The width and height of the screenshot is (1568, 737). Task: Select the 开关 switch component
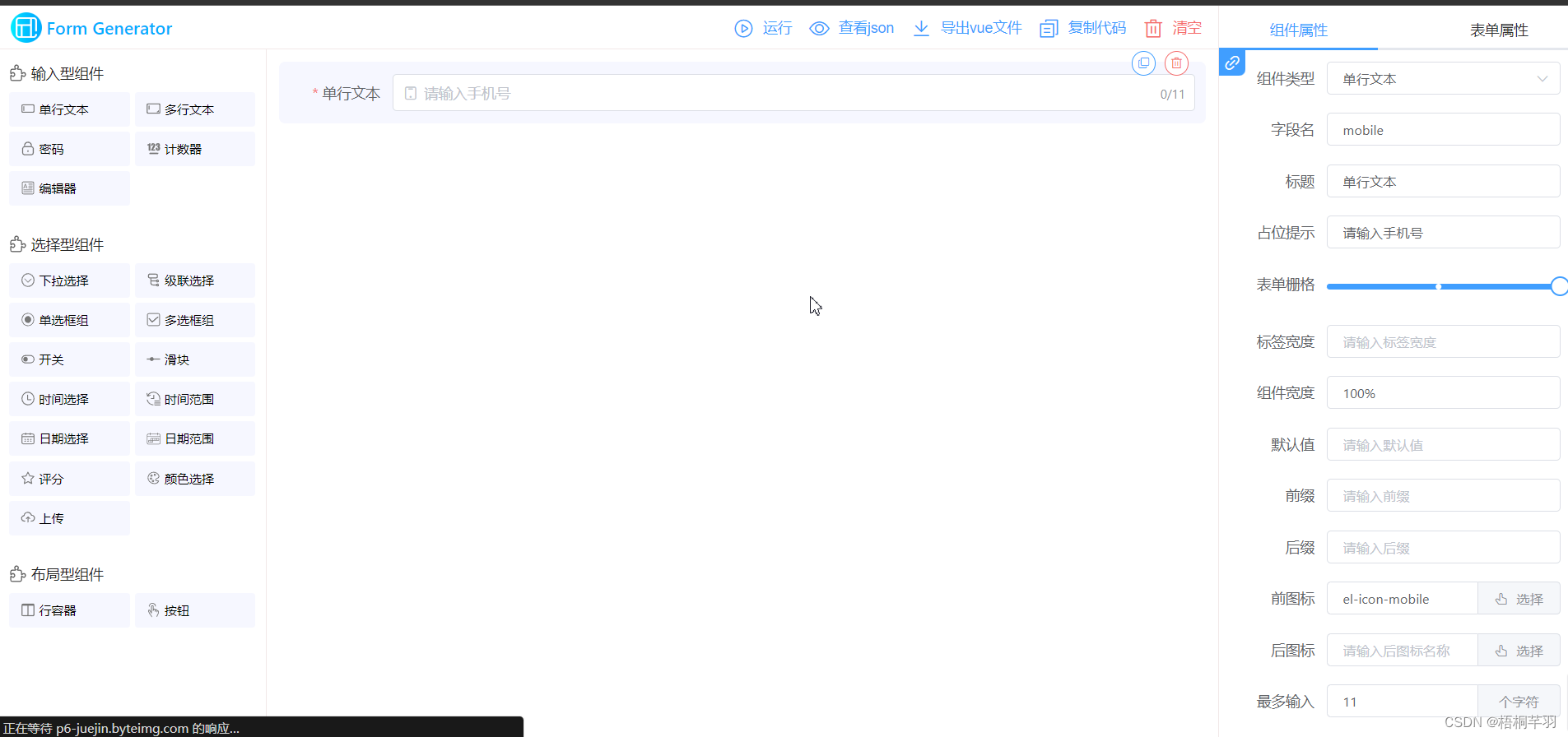click(x=69, y=359)
